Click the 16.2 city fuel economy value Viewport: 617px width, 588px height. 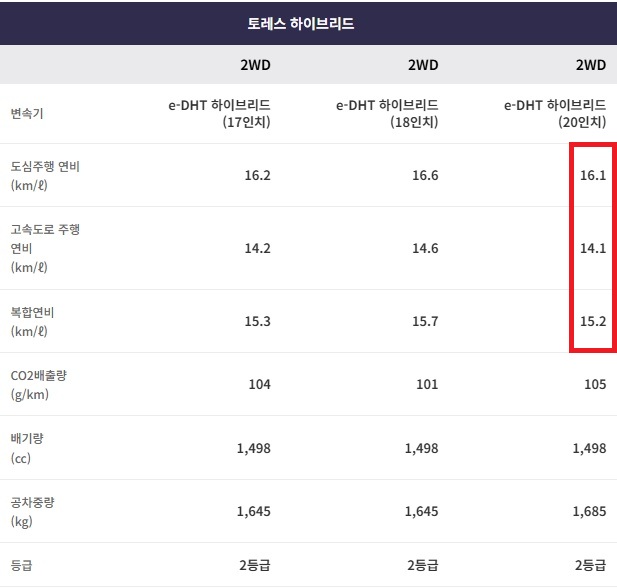(x=257, y=175)
